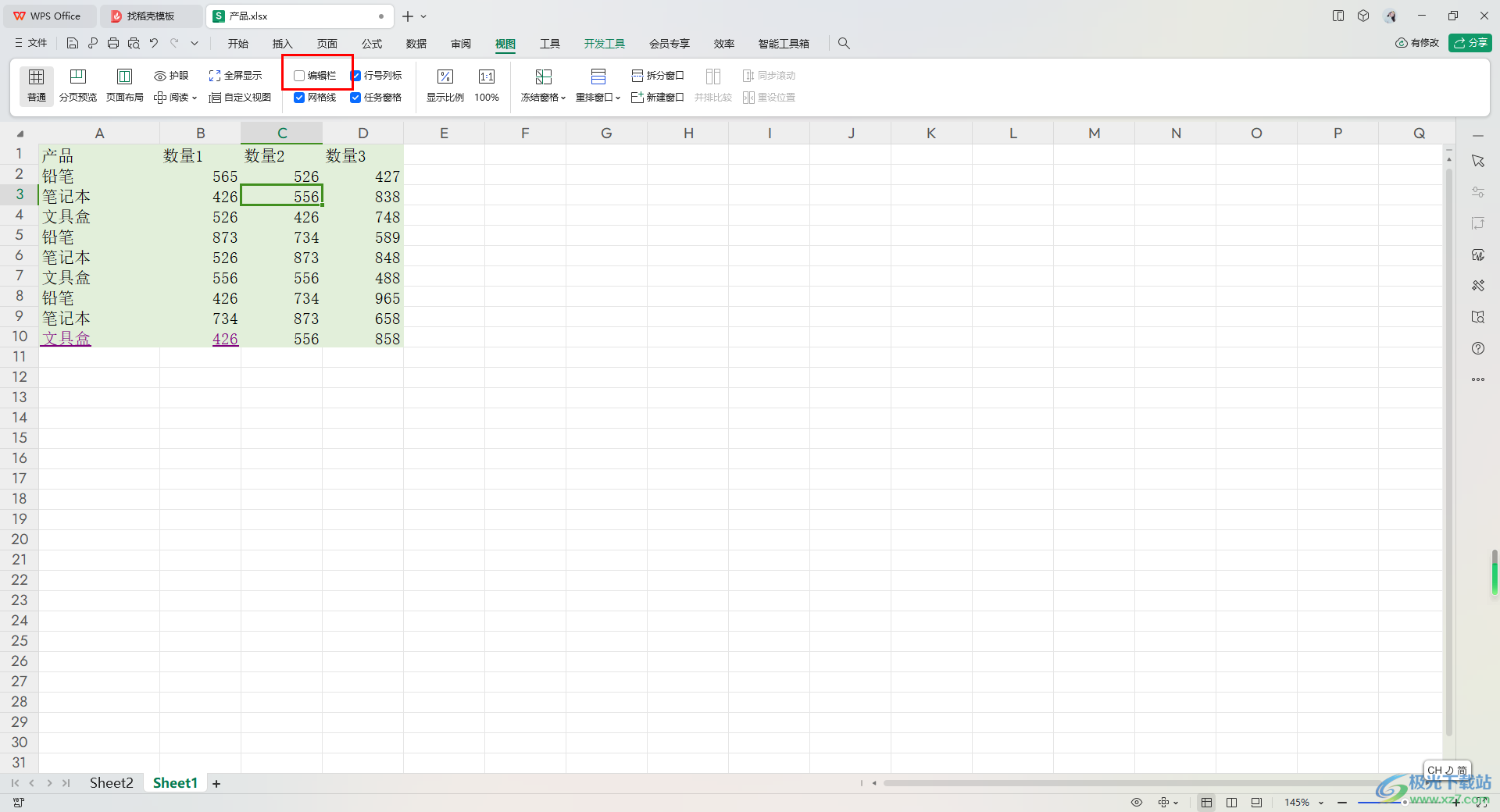Click the 文具盒 hyperlink in row 10

coord(66,339)
